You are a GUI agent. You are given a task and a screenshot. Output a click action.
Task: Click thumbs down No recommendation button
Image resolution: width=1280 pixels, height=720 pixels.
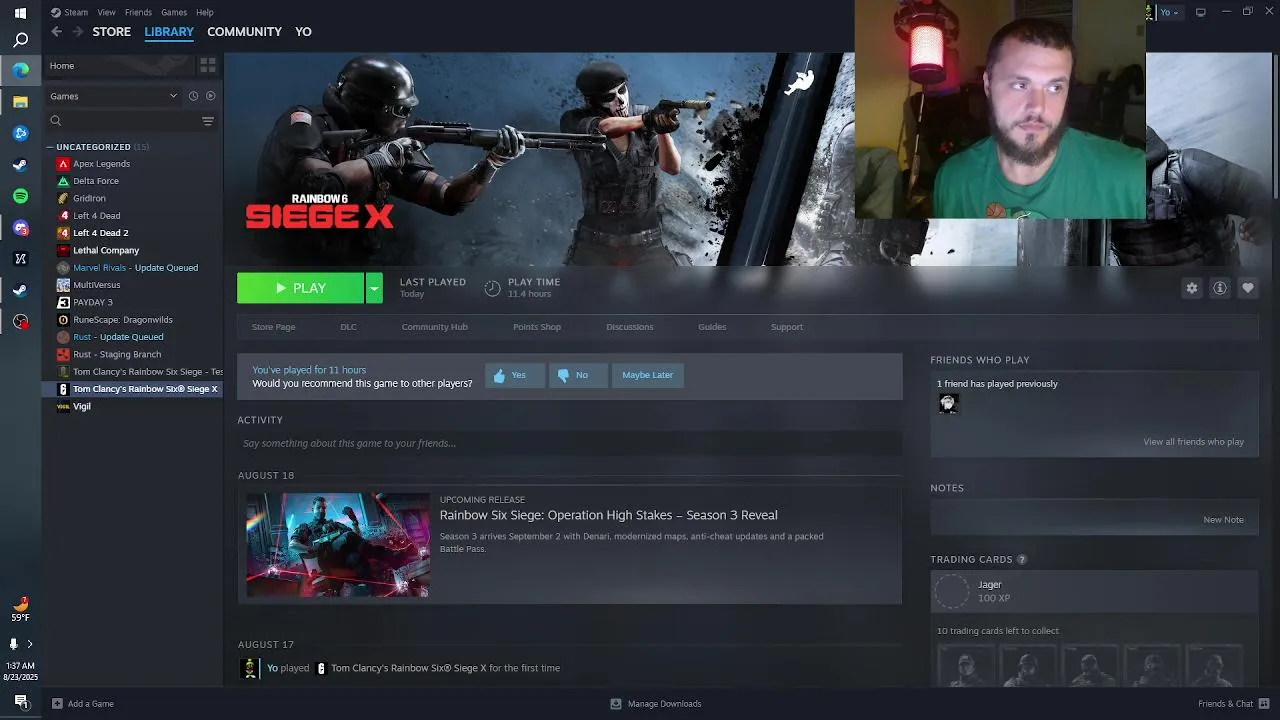(x=578, y=375)
